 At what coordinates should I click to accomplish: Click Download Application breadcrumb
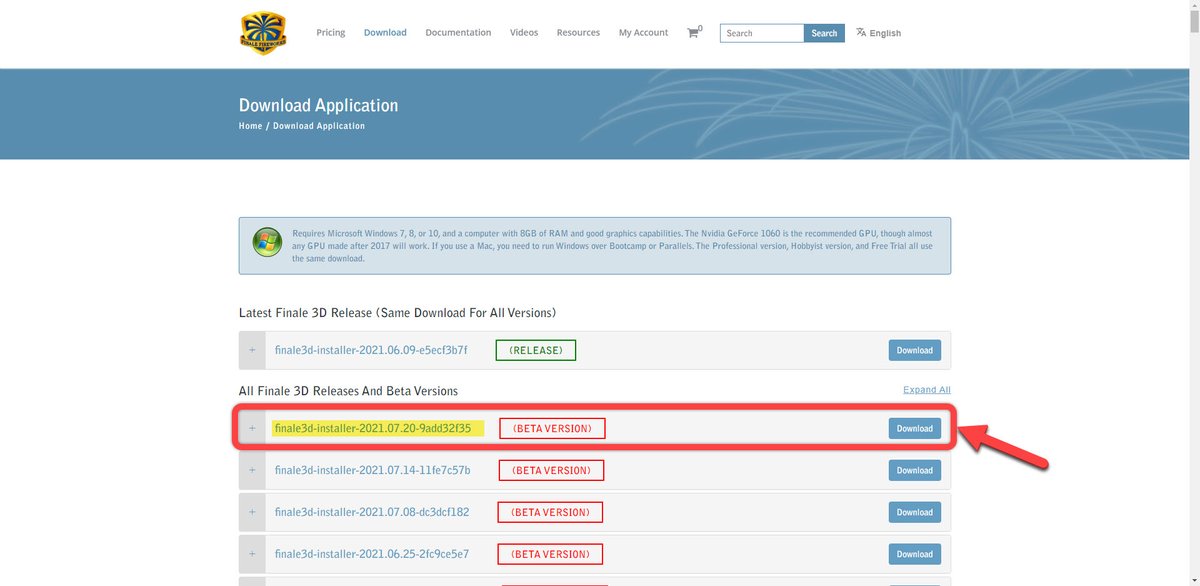coord(319,126)
